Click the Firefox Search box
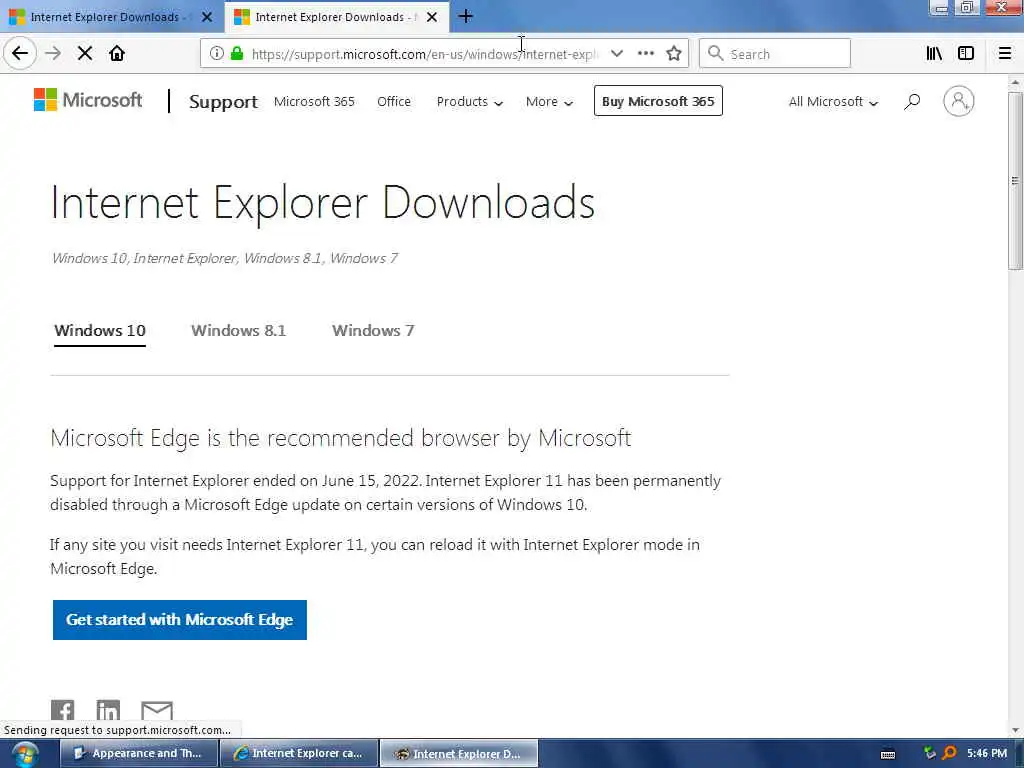1024x768 pixels. coord(775,54)
